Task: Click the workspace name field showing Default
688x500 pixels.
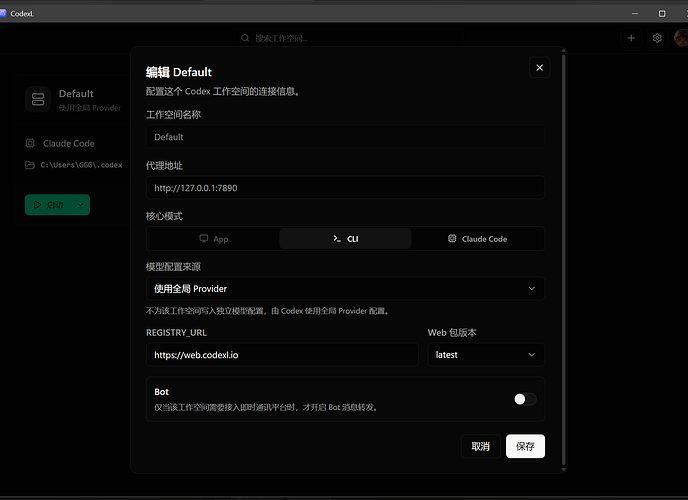Action: pyautogui.click(x=345, y=137)
